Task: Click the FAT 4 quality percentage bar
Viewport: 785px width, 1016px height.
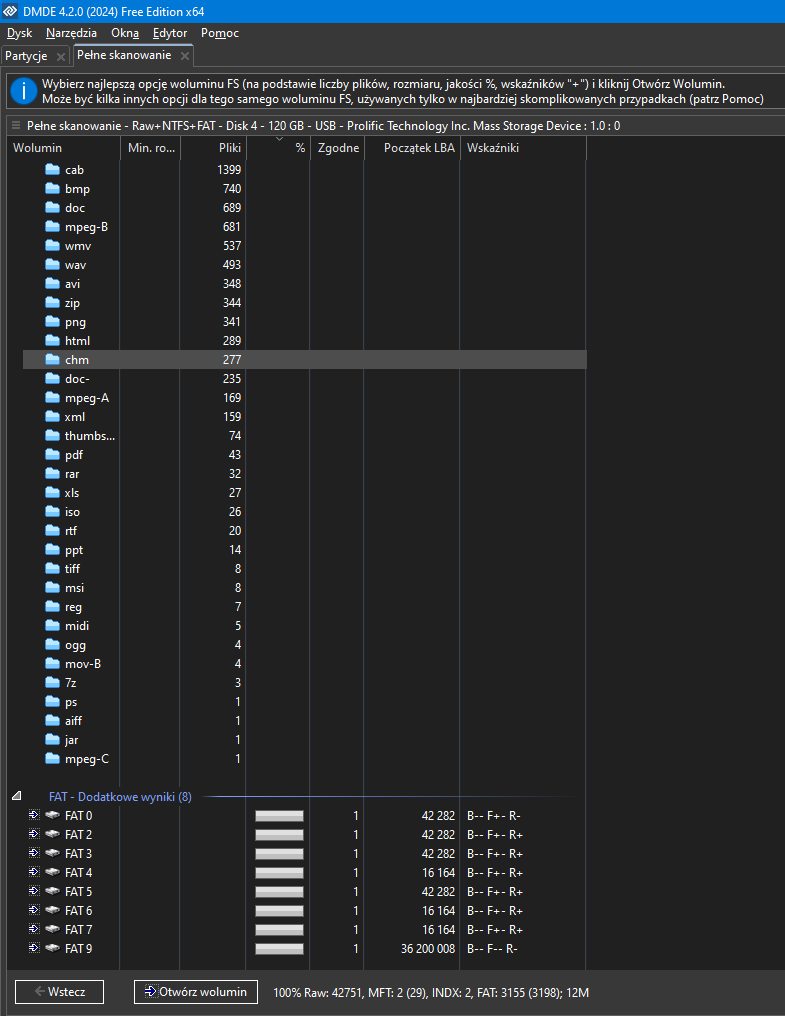Action: [279, 873]
